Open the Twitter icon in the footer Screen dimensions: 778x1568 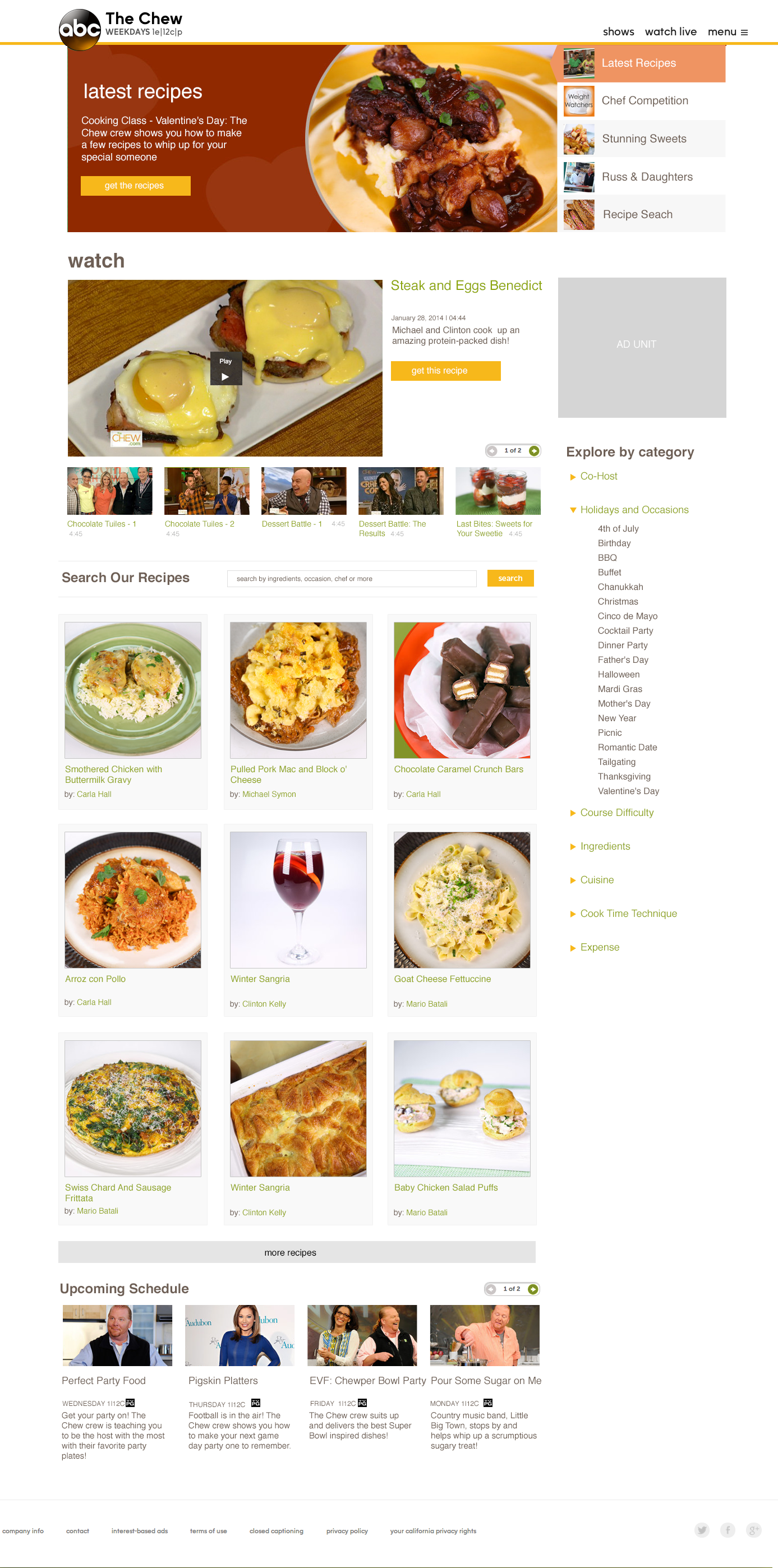(x=702, y=1530)
